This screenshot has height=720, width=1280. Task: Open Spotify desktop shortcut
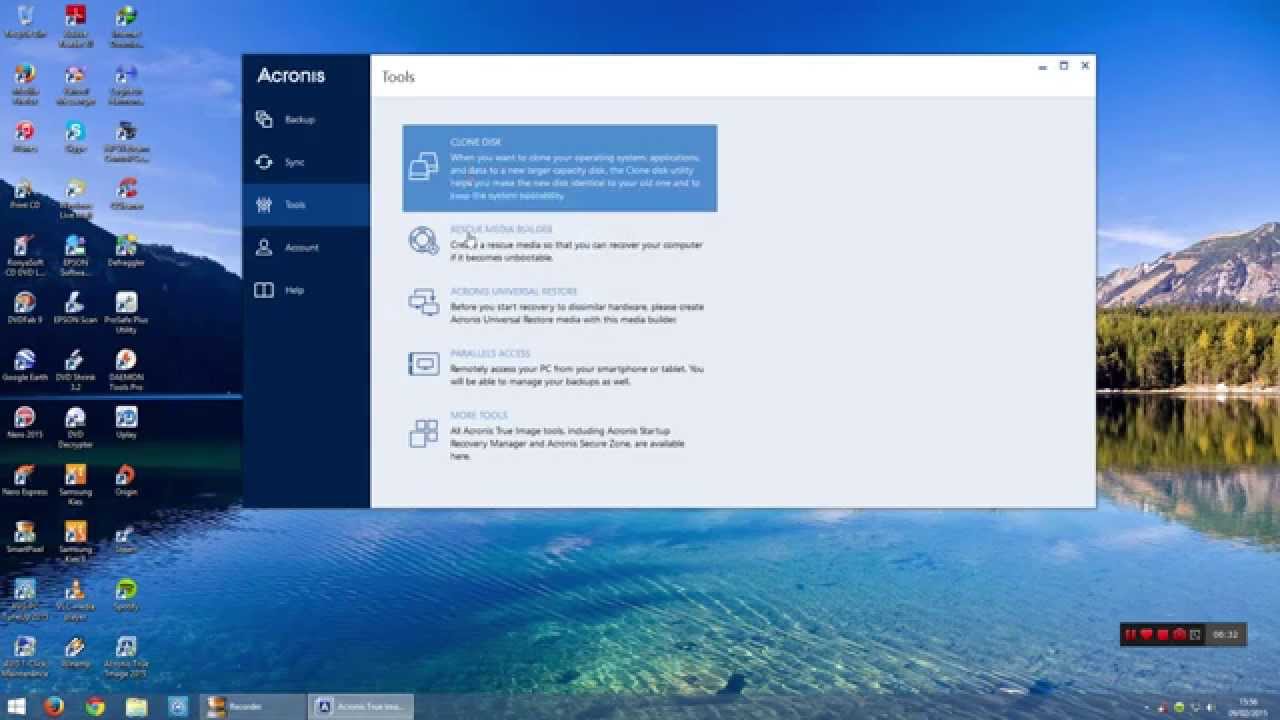[x=126, y=595]
